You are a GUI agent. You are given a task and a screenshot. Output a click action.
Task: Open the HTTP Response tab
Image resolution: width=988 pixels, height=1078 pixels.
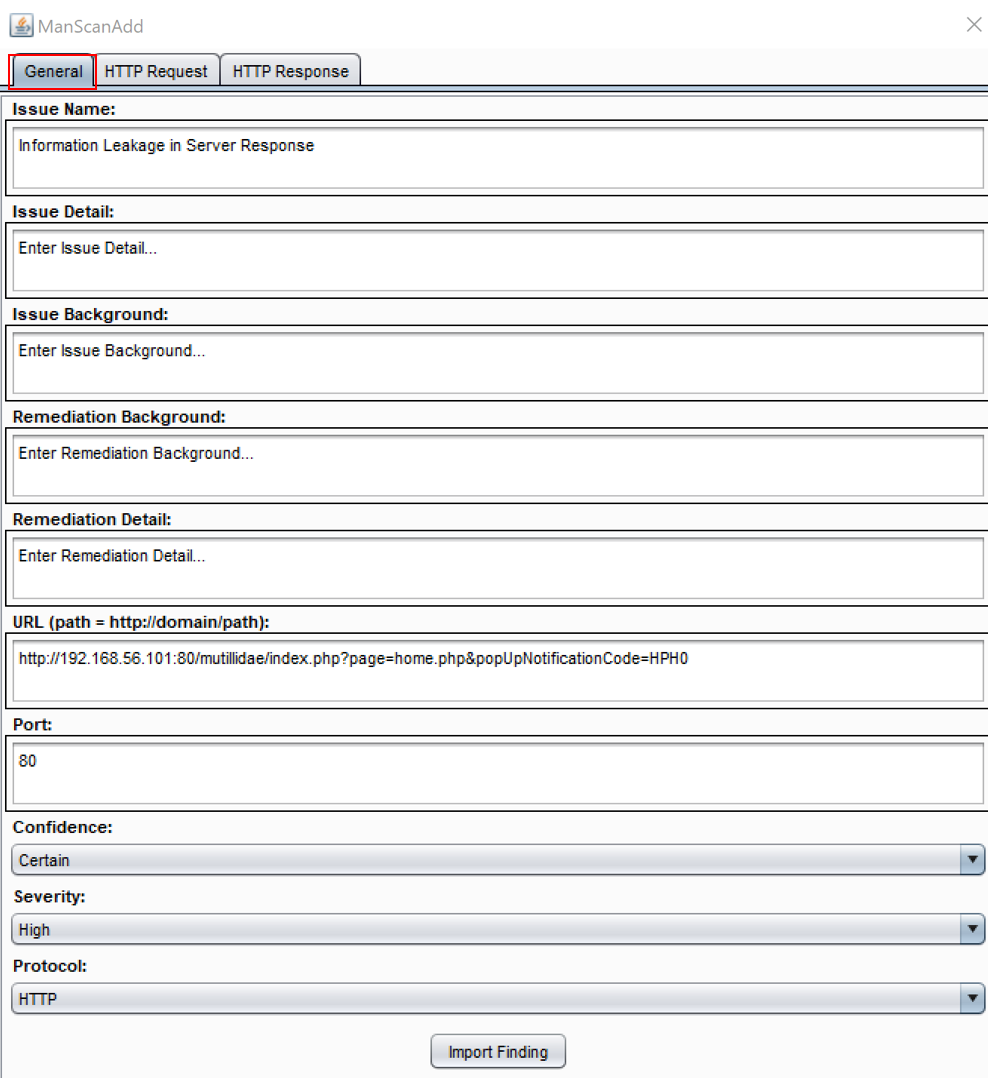pyautogui.click(x=290, y=71)
